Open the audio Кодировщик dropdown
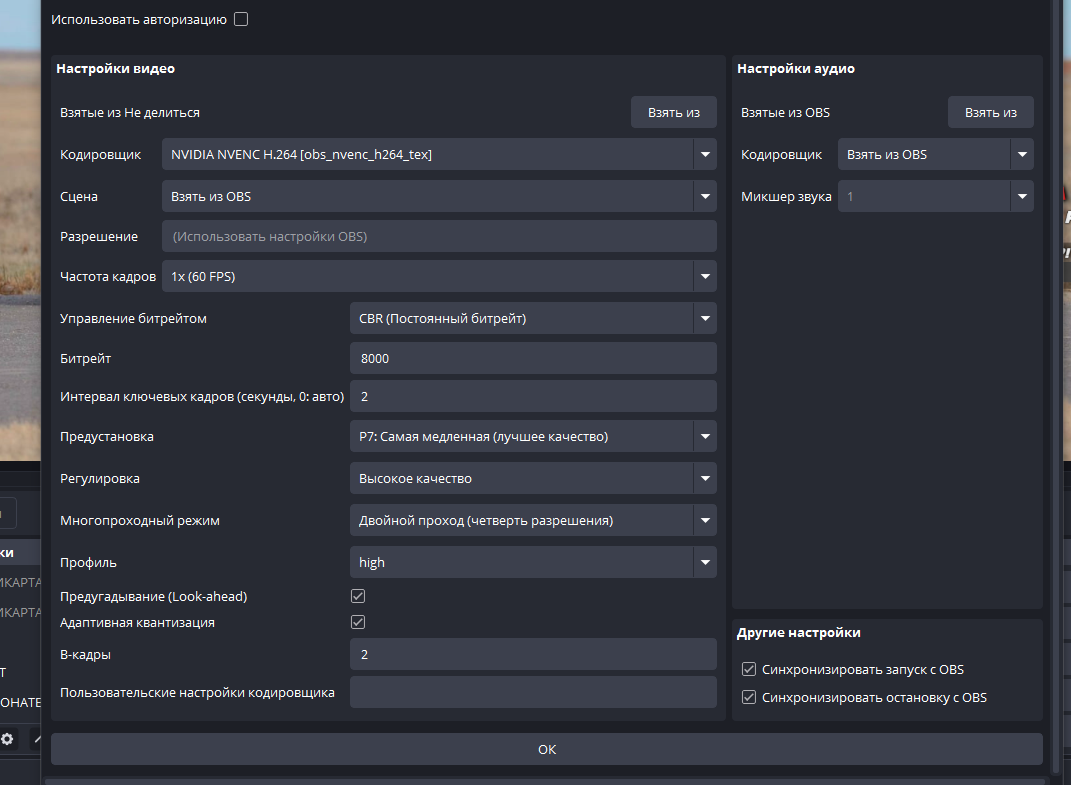Viewport: 1071px width, 785px height. [x=936, y=154]
